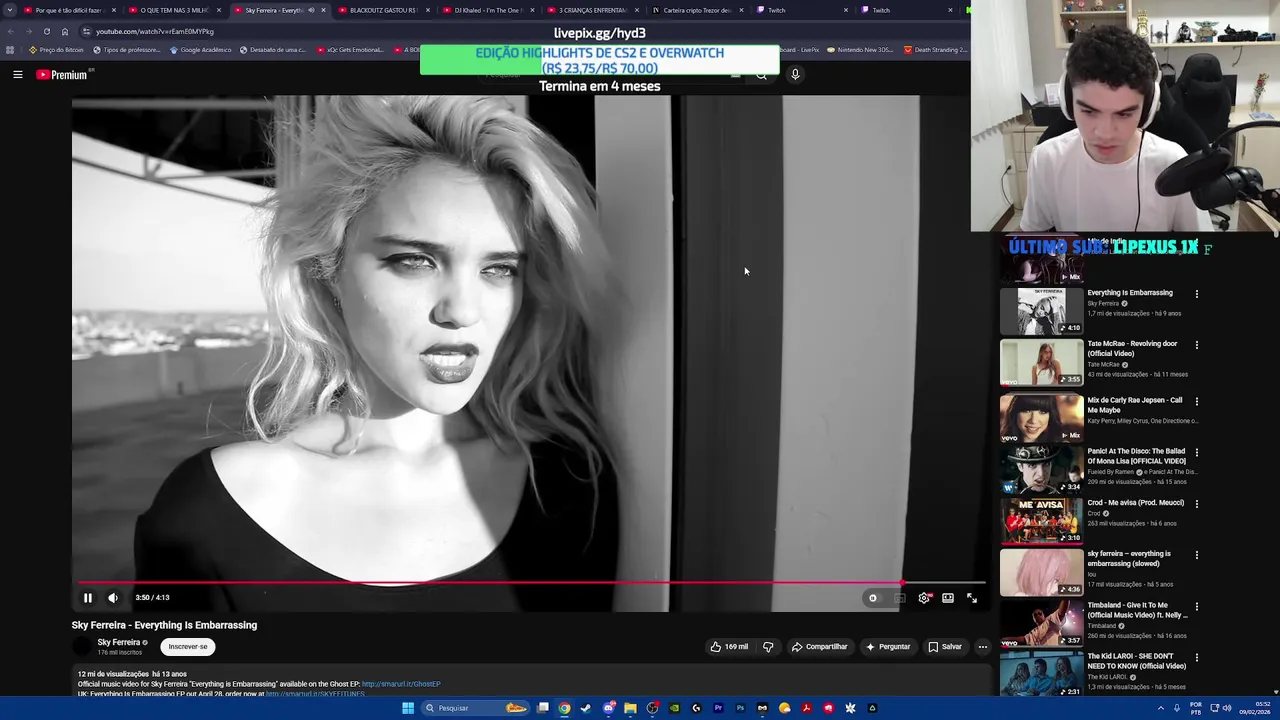Image resolution: width=1280 pixels, height=720 pixels.
Task: Open options for Carly Rae Jepsen mix
Action: pyautogui.click(x=1197, y=401)
